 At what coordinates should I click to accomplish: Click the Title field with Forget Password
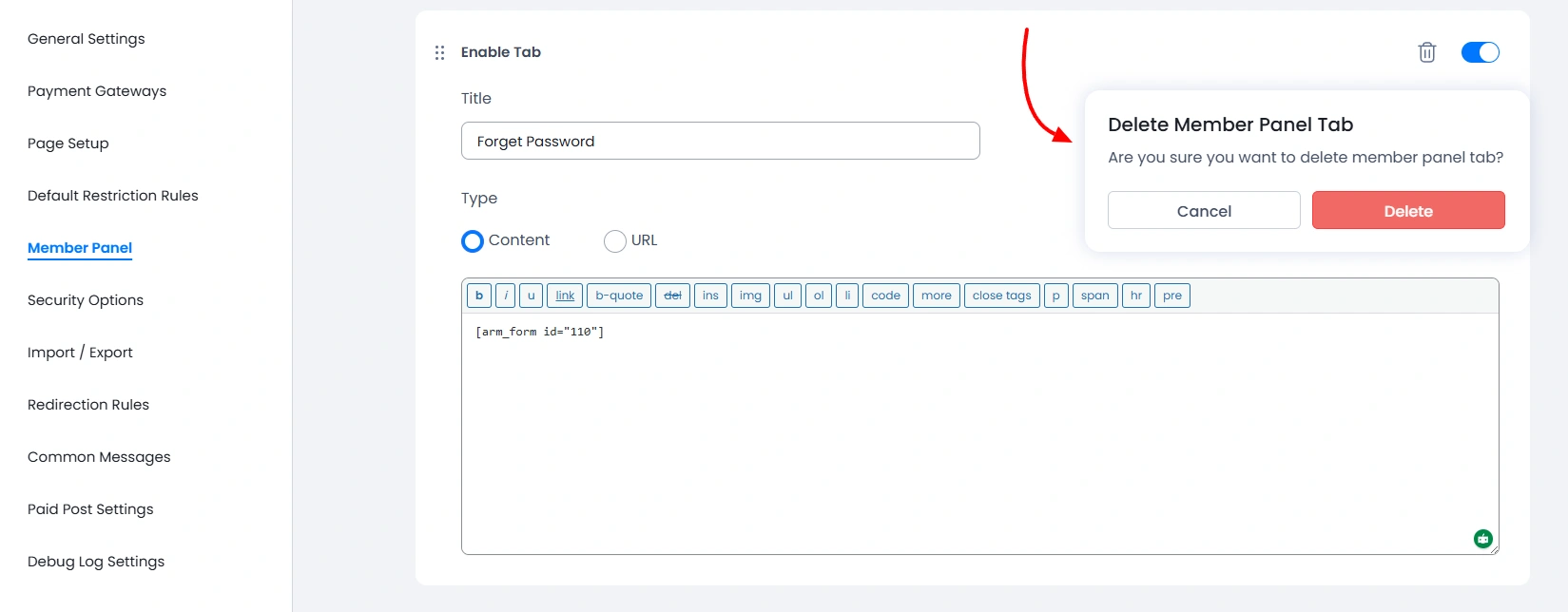pos(720,141)
